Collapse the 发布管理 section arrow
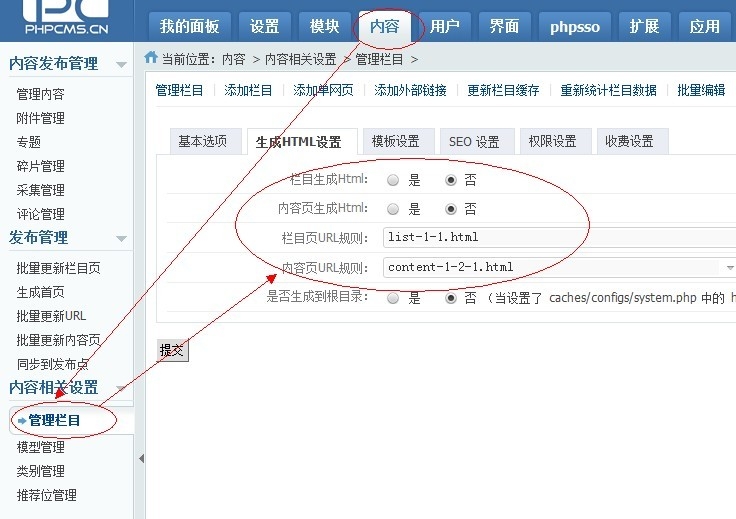 coord(121,238)
